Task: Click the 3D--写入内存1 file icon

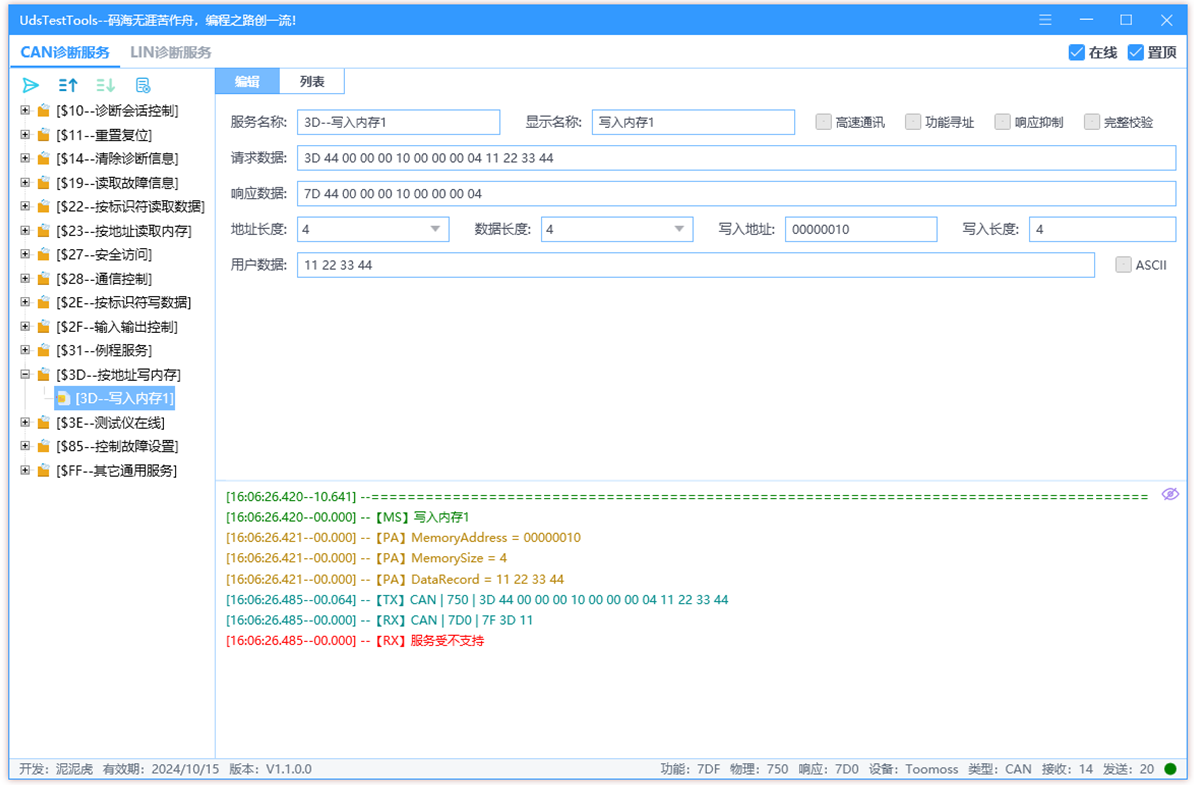Action: 64,398
